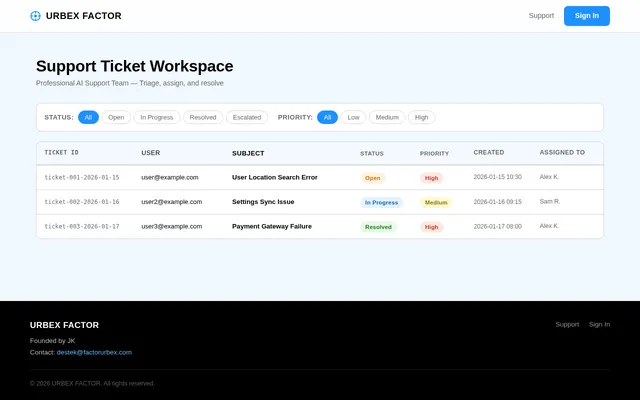The width and height of the screenshot is (640, 400).
Task: Click the USER column header
Action: pos(151,153)
